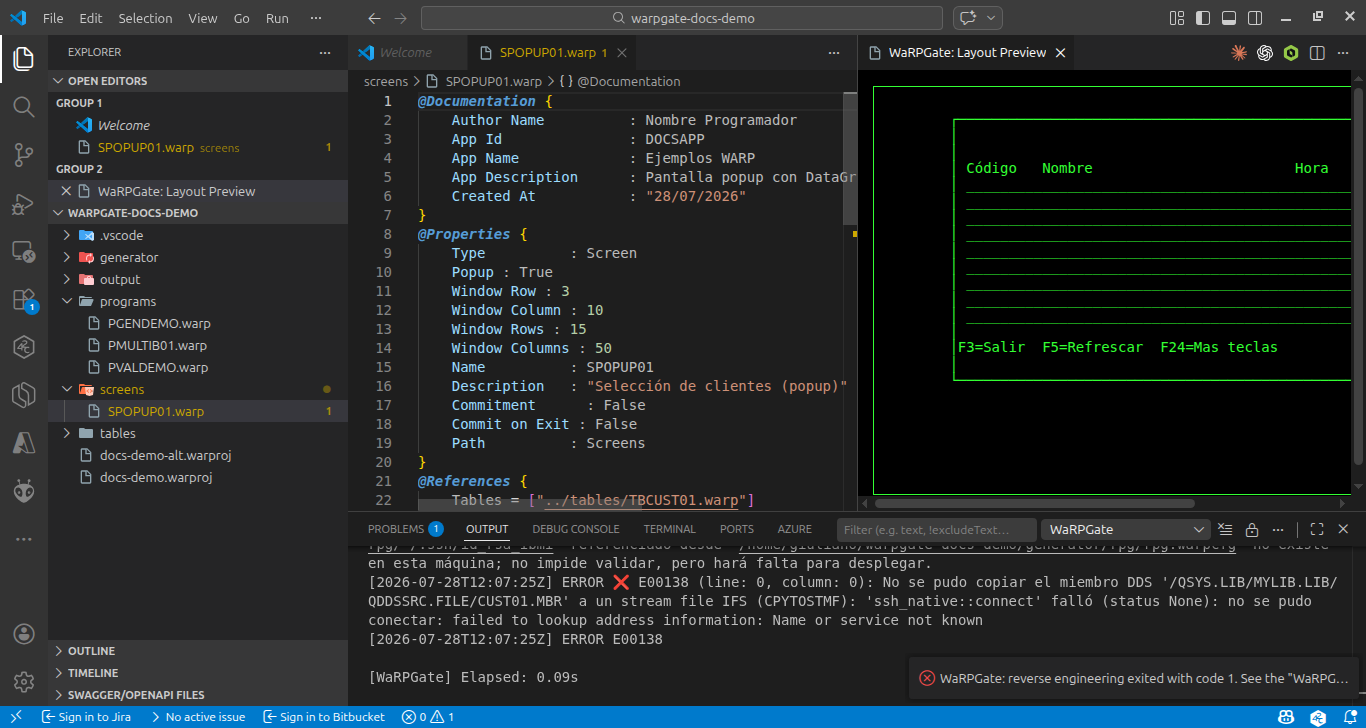Expand the tables folder
Image resolution: width=1366 pixels, height=728 pixels.
198,433
